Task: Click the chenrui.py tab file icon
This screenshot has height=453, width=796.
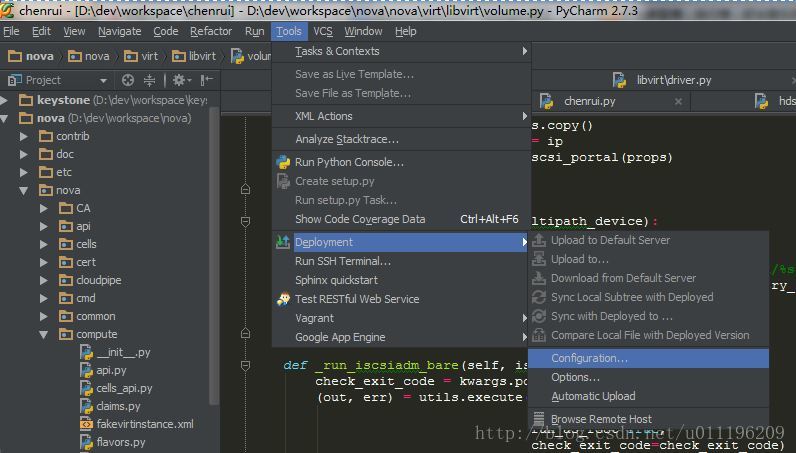Action: coord(546,101)
